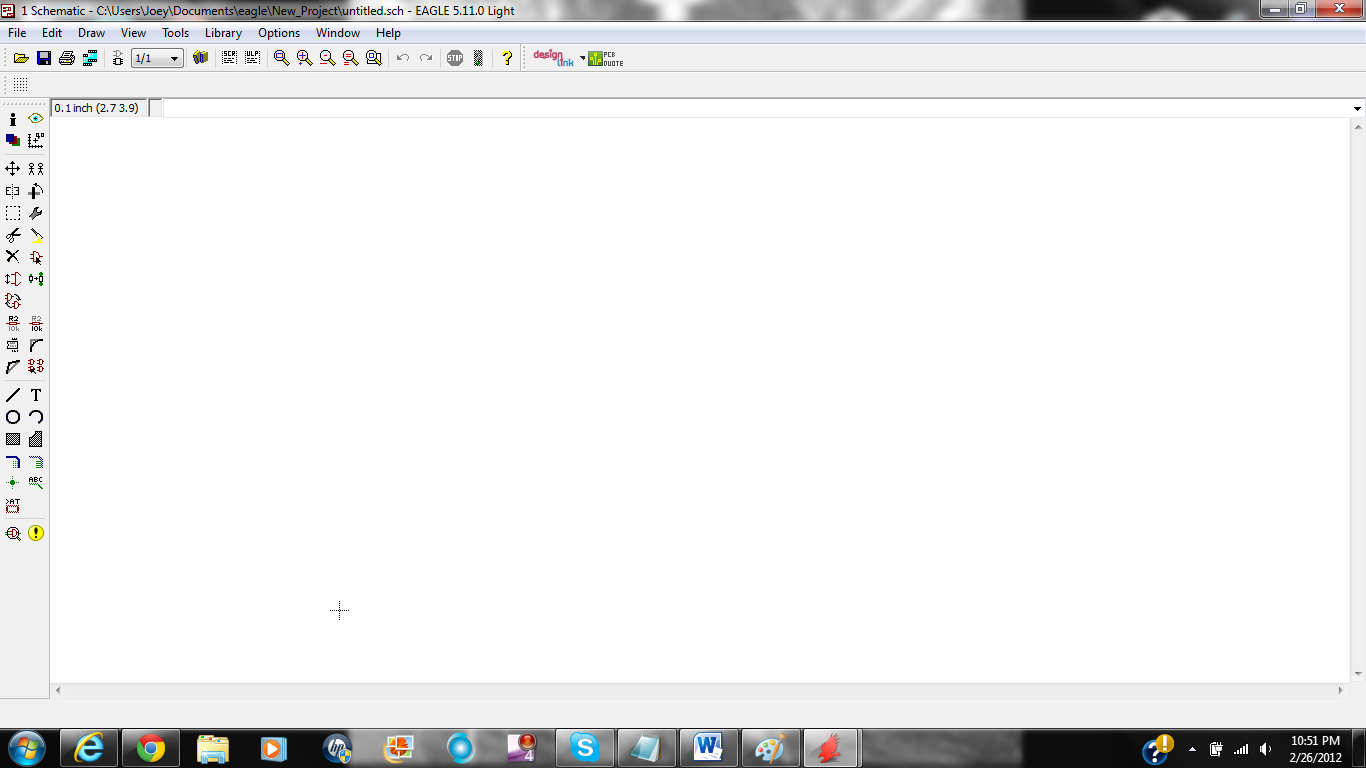Click into the command line input field

[x=756, y=108]
